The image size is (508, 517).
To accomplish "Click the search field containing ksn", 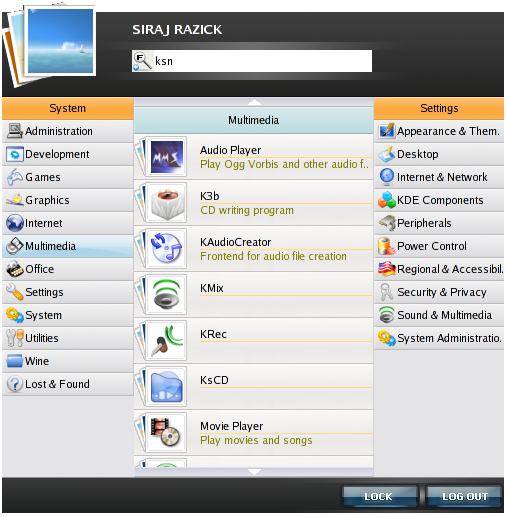I will click(x=252, y=61).
